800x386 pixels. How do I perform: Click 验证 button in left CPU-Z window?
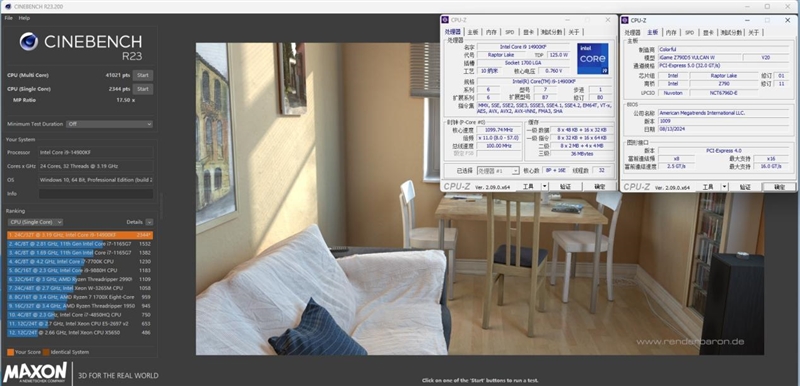[x=565, y=187]
